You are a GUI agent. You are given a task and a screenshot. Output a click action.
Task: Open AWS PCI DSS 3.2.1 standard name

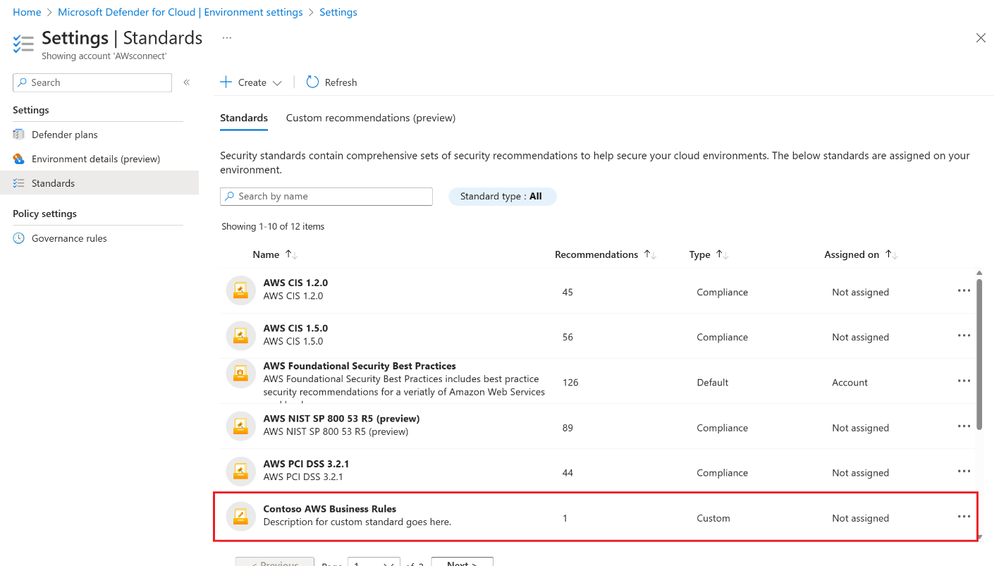point(306,463)
